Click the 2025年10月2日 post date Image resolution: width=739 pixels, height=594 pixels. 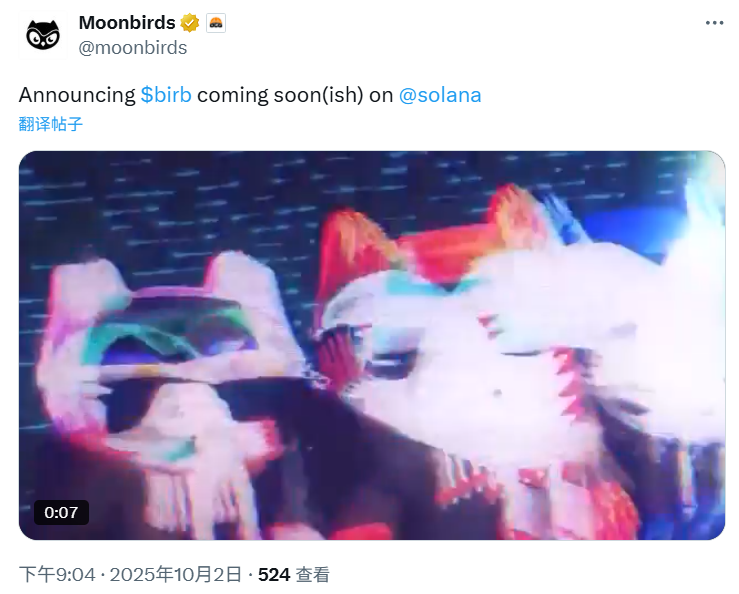tap(175, 575)
